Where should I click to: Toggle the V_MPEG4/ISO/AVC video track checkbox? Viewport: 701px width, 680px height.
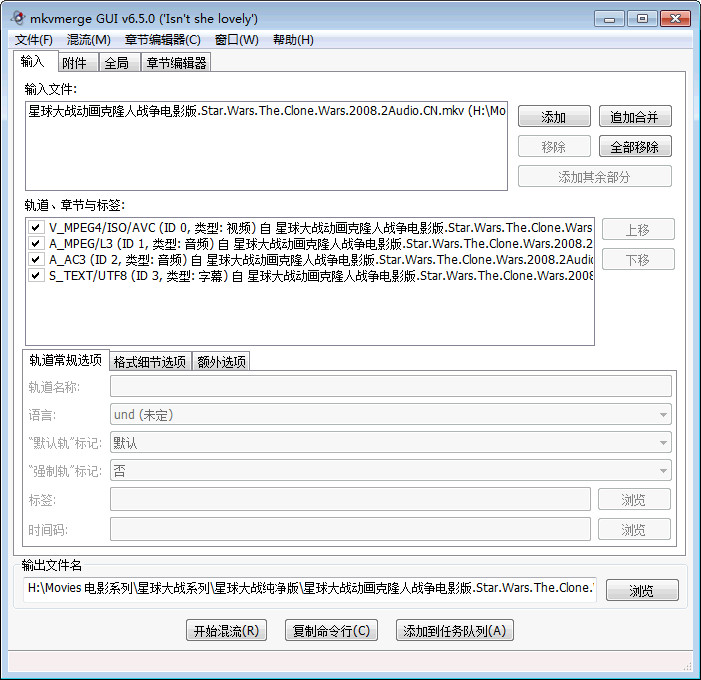(x=36, y=228)
